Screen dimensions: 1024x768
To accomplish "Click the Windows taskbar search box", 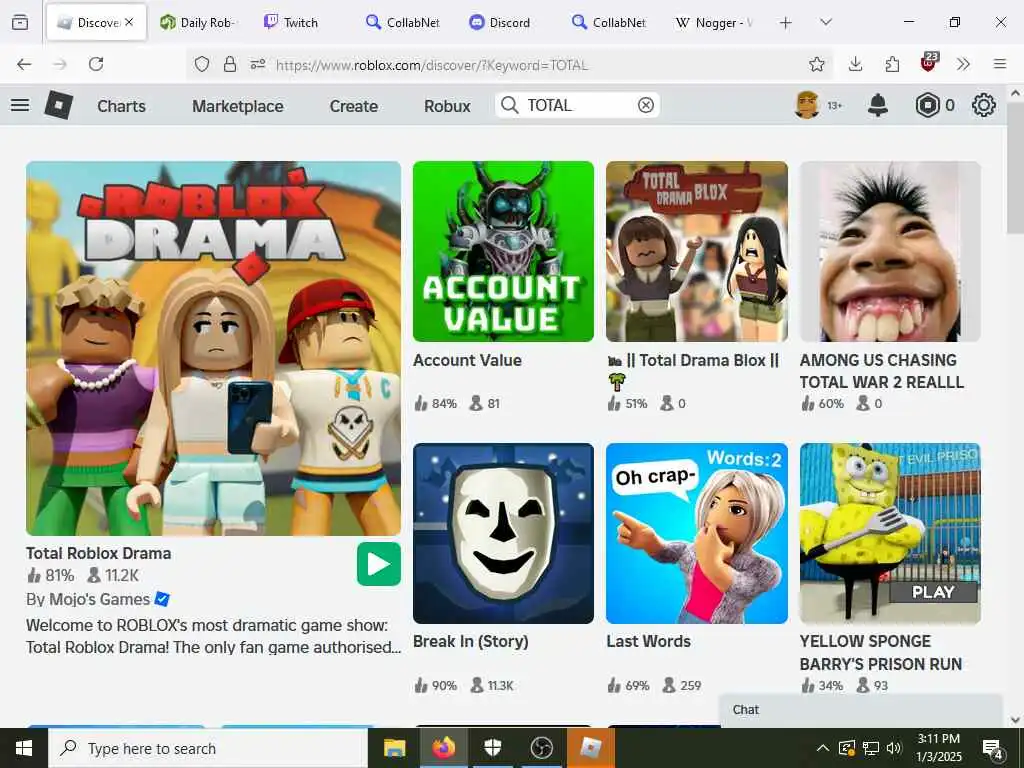I will [208, 748].
